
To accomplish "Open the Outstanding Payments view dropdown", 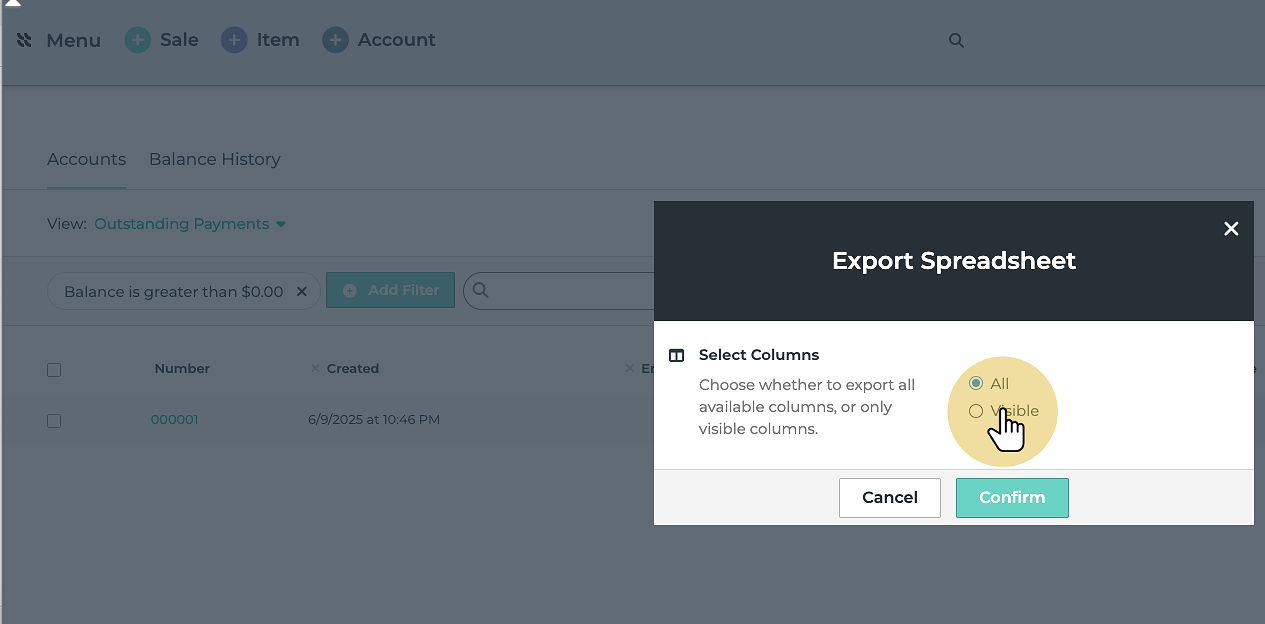I will (x=190, y=224).
